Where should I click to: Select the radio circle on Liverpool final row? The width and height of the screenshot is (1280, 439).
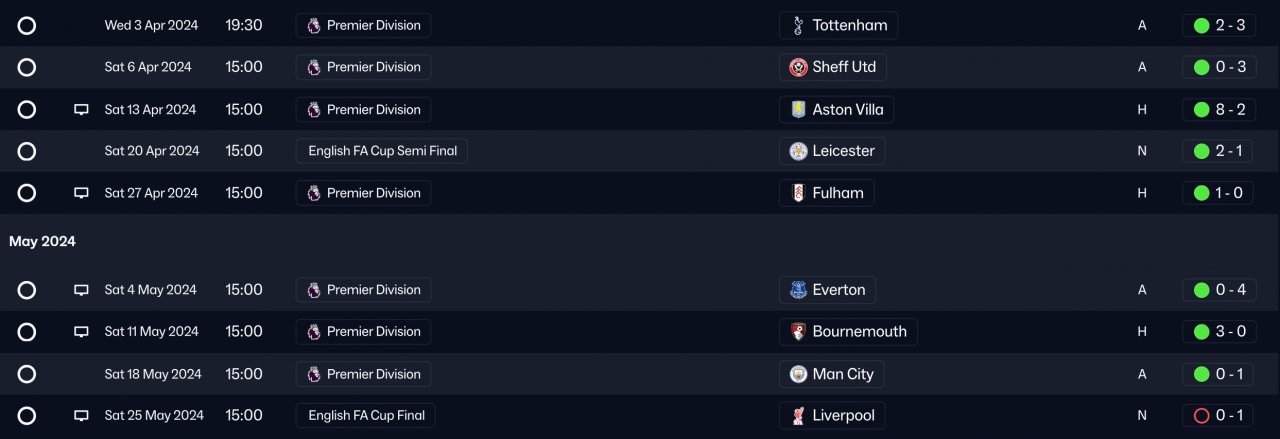click(x=27, y=416)
